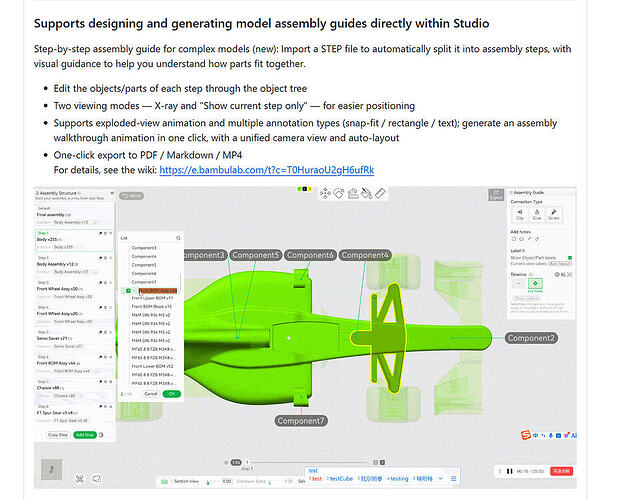Select Component3 in the List
The width and height of the screenshot is (634, 500).
(144, 248)
